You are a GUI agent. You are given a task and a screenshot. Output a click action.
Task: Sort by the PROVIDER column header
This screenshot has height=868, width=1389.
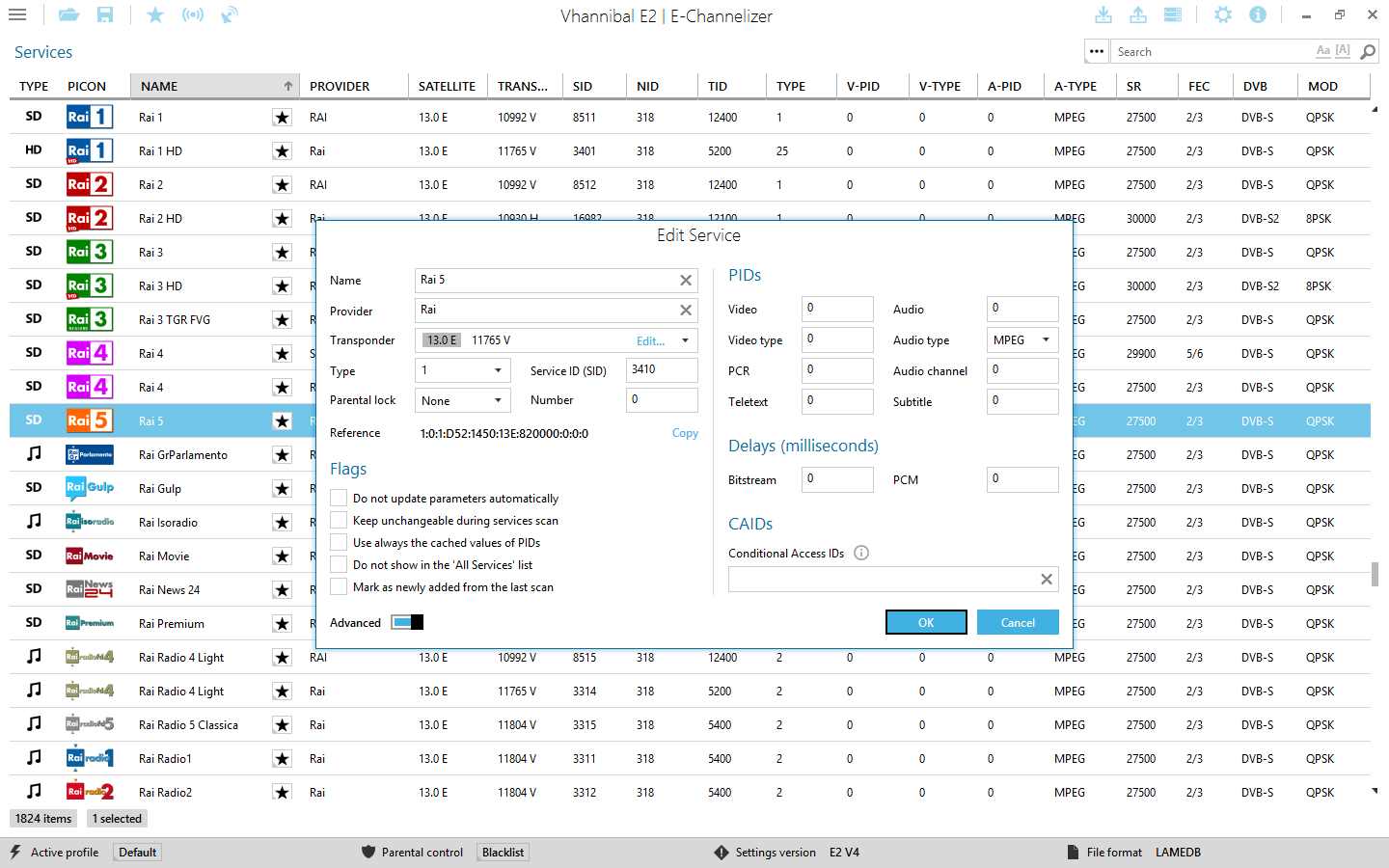(x=340, y=87)
